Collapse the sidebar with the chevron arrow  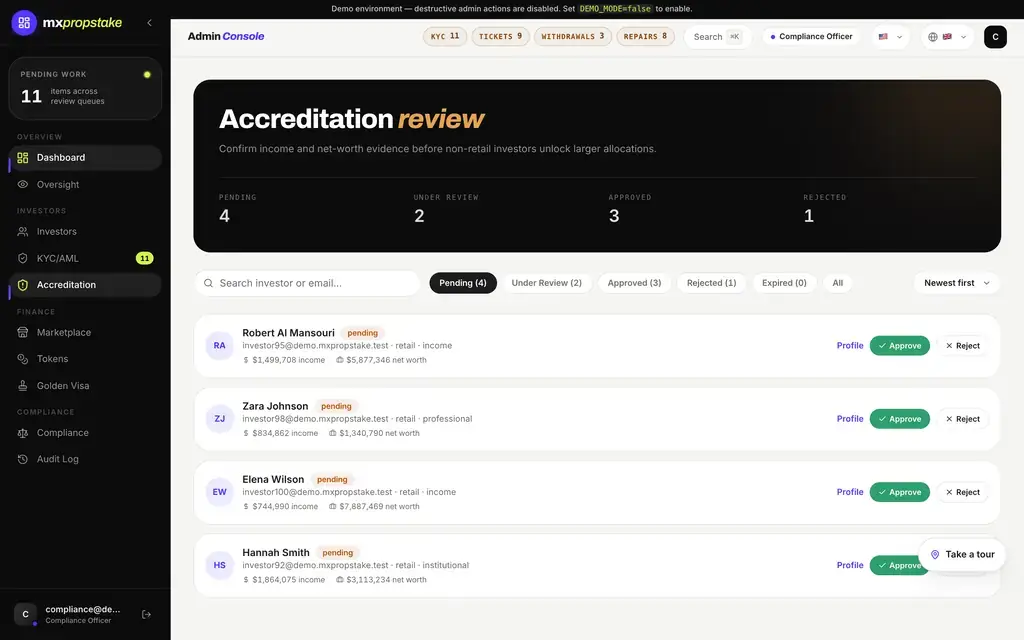point(150,23)
